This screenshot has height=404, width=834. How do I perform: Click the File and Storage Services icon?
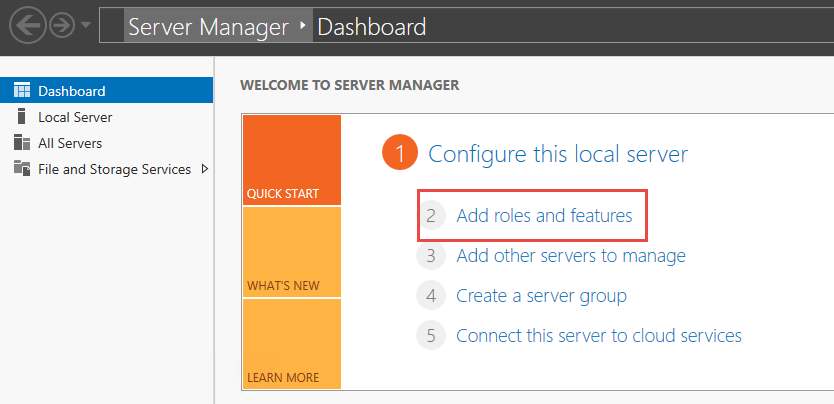click(22, 168)
